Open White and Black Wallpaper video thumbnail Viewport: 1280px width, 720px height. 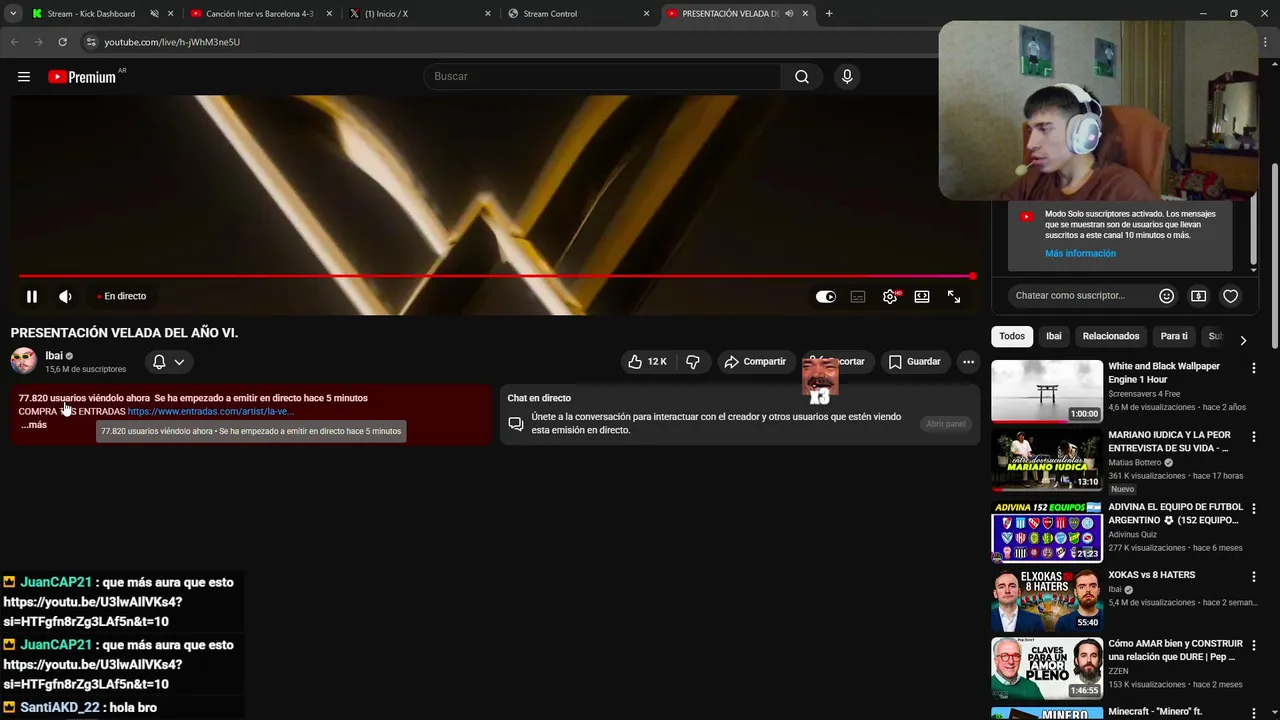click(1047, 391)
